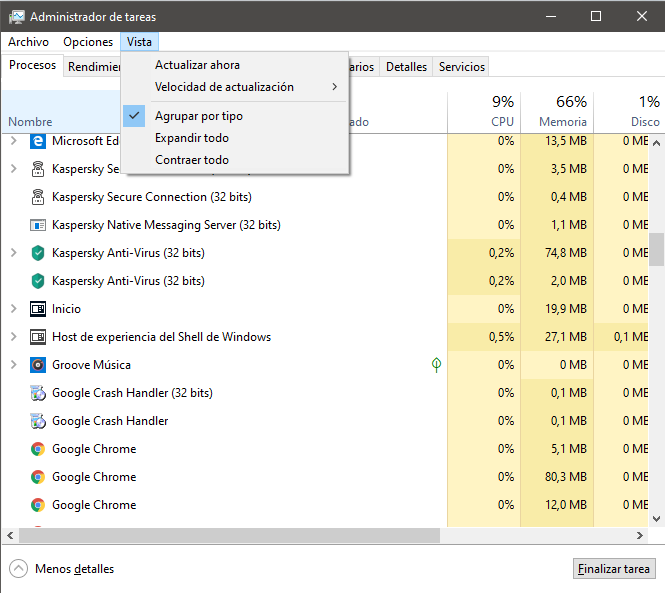Image resolution: width=665 pixels, height=593 pixels.
Task: Select Actualizar ahora from the menu
Action: point(197,65)
